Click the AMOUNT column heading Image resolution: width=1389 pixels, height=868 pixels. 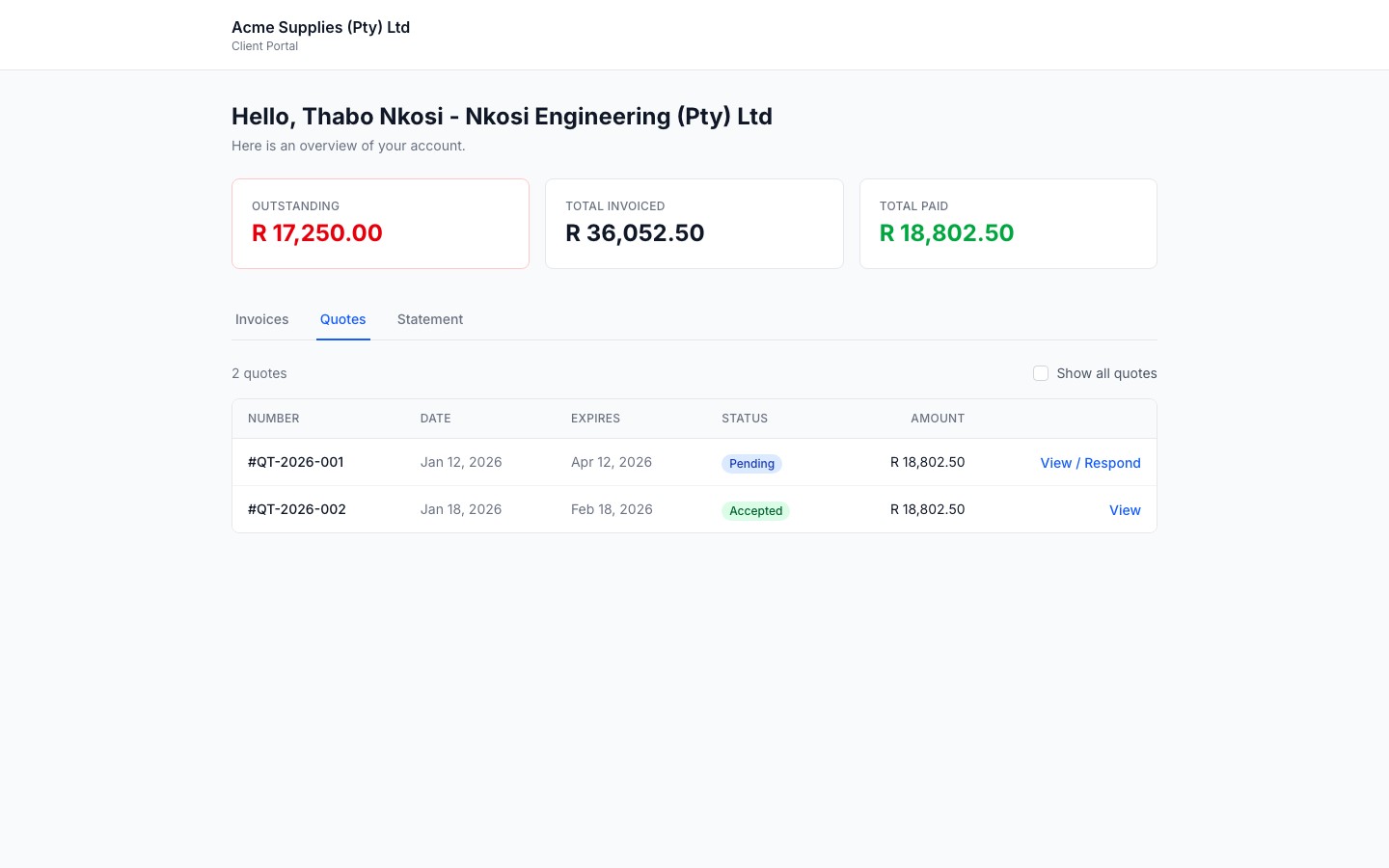pos(938,418)
